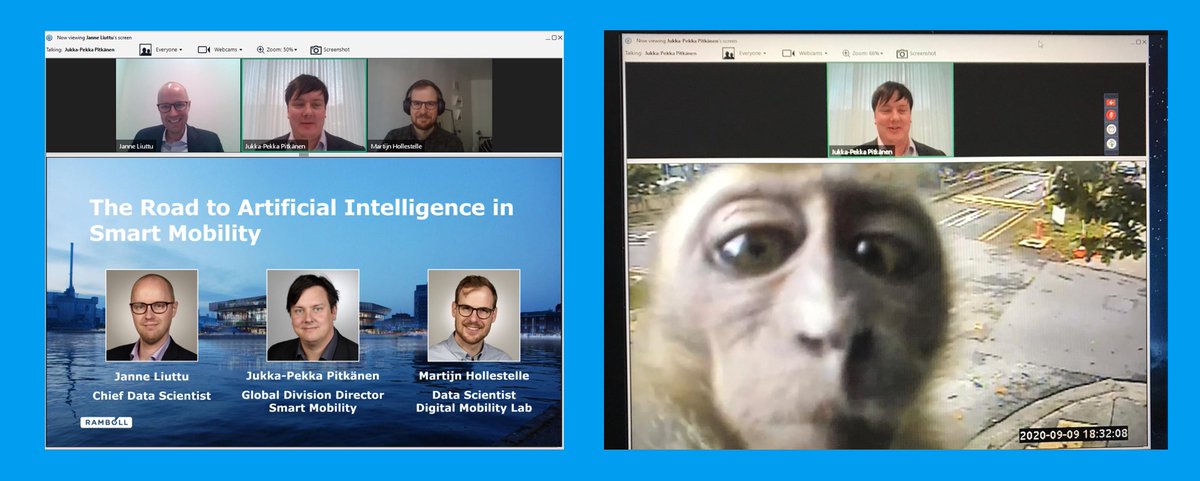Image resolution: width=1200 pixels, height=481 pixels.
Task: Click the magnifier zoom icon in the right window
Action: (x=845, y=53)
